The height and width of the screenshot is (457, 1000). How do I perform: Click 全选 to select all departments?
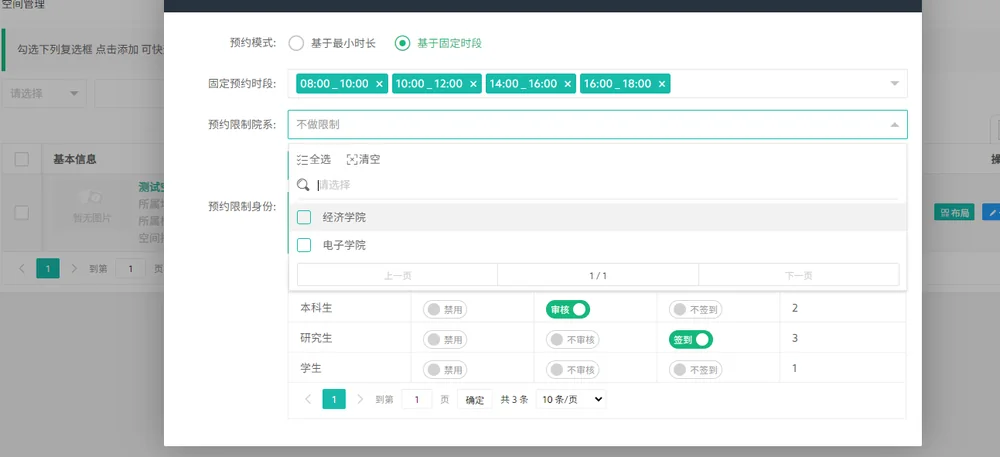pos(314,159)
